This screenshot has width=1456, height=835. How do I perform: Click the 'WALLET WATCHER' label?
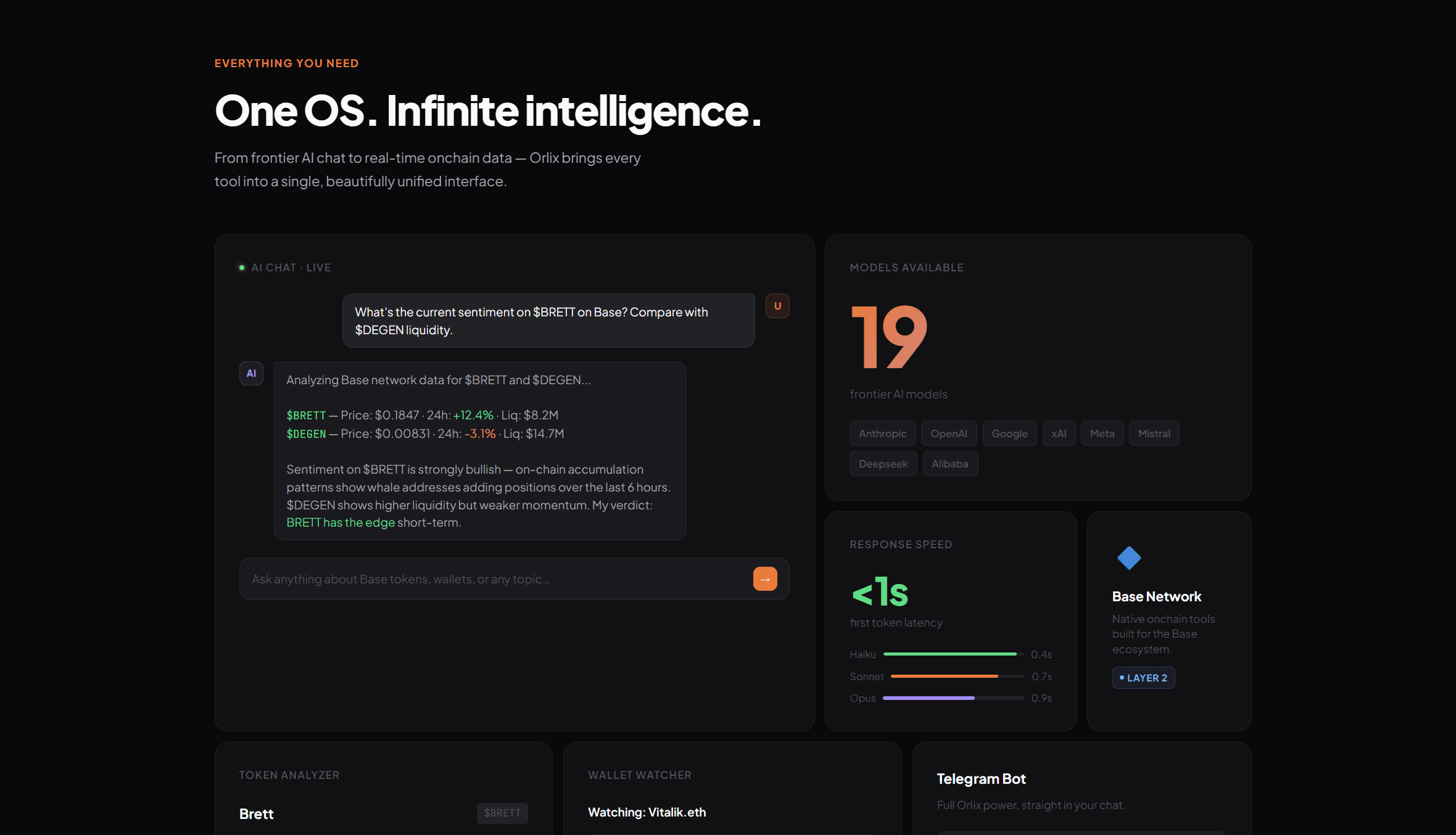[x=640, y=775]
